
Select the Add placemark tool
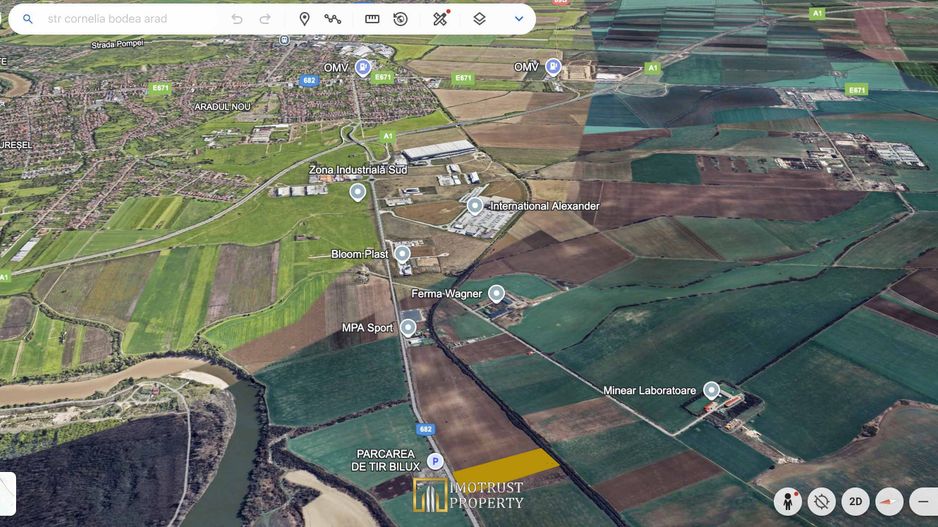(x=304, y=19)
